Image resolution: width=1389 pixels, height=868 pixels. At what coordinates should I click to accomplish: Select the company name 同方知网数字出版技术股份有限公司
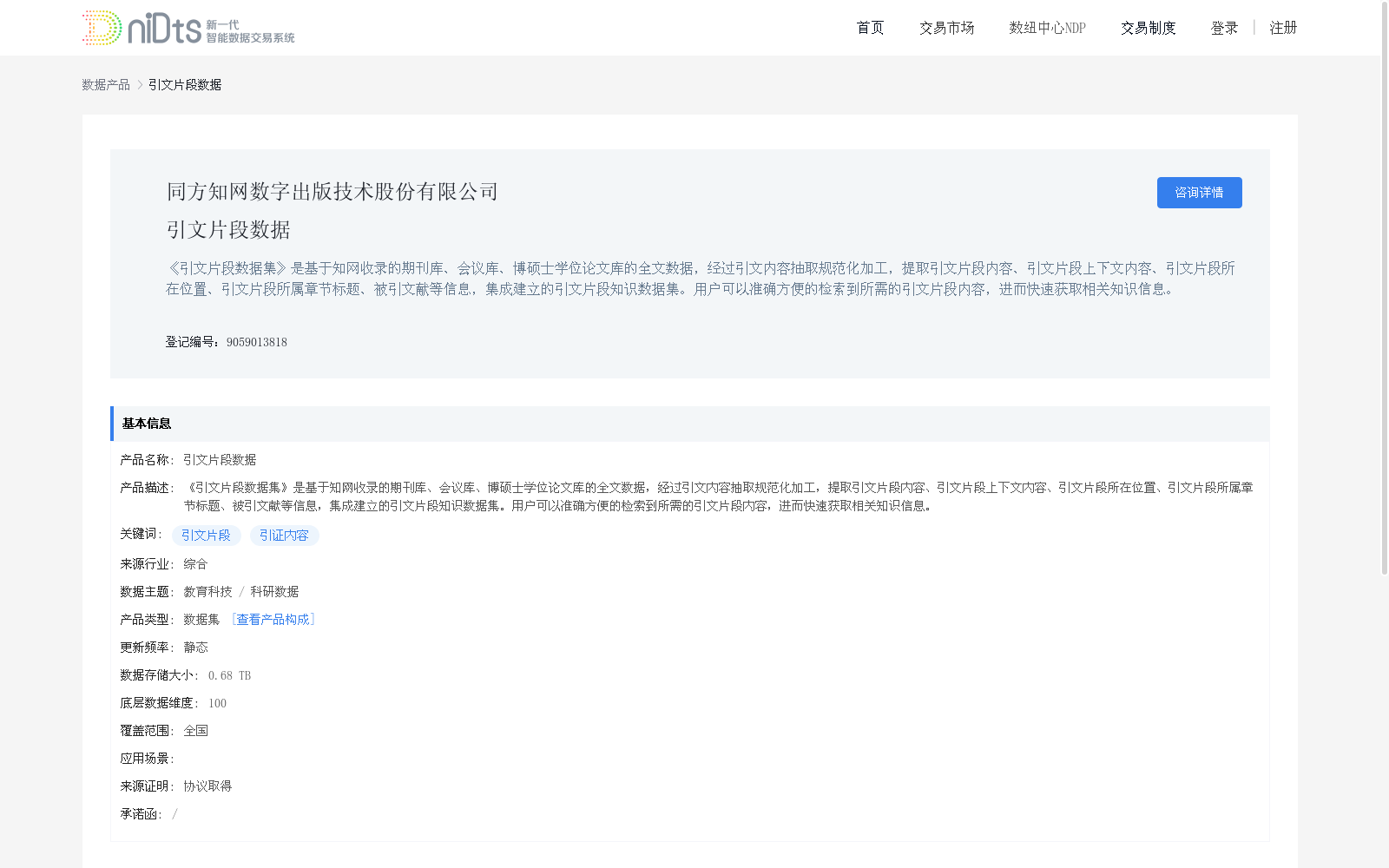pos(332,192)
